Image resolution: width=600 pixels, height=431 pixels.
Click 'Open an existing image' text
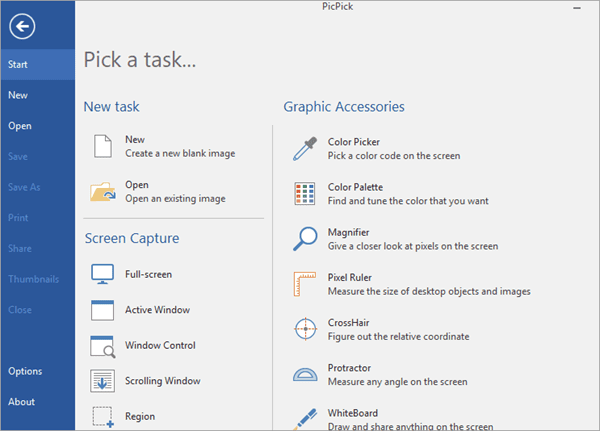[175, 199]
